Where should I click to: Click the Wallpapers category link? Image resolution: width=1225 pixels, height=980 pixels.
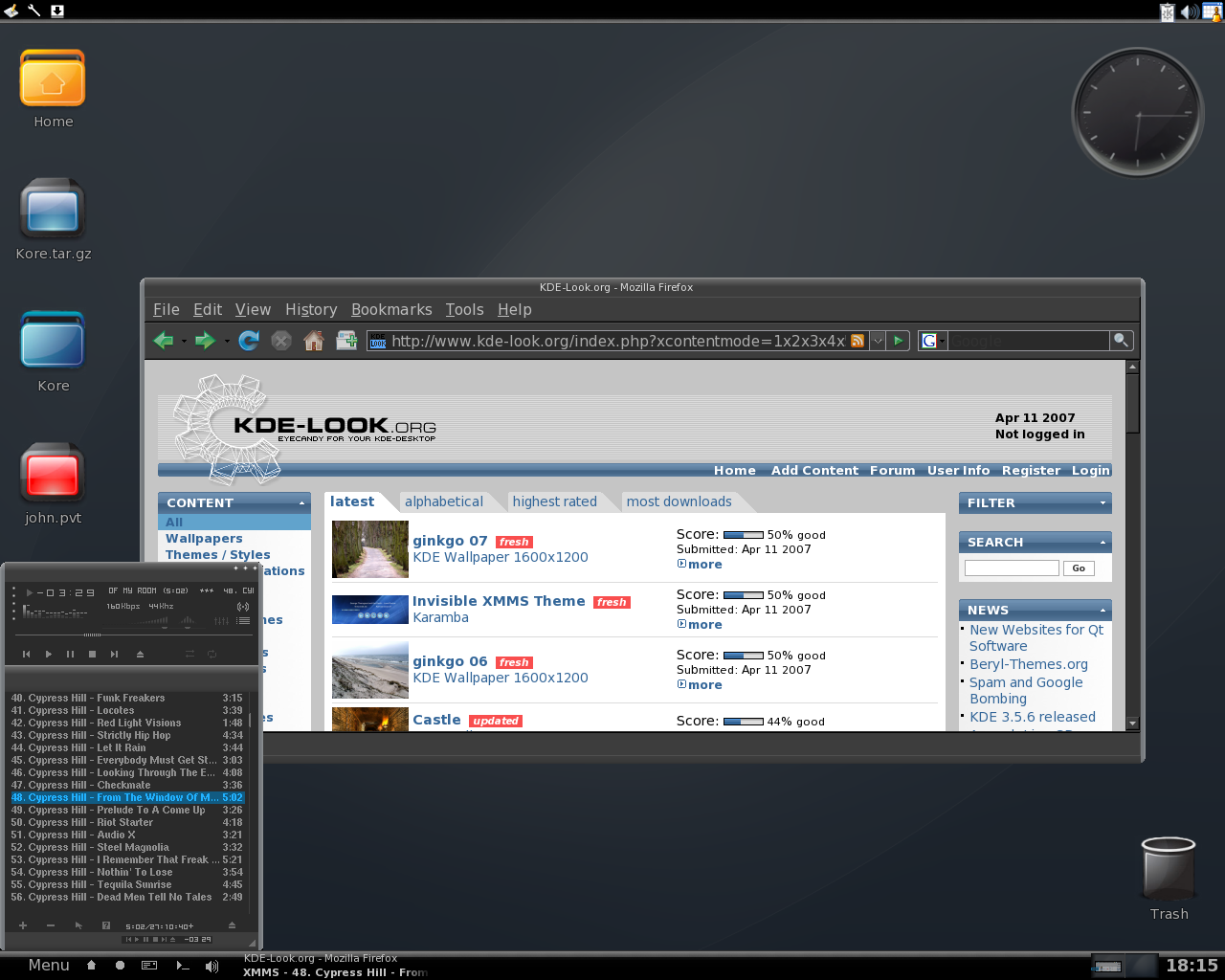(204, 539)
